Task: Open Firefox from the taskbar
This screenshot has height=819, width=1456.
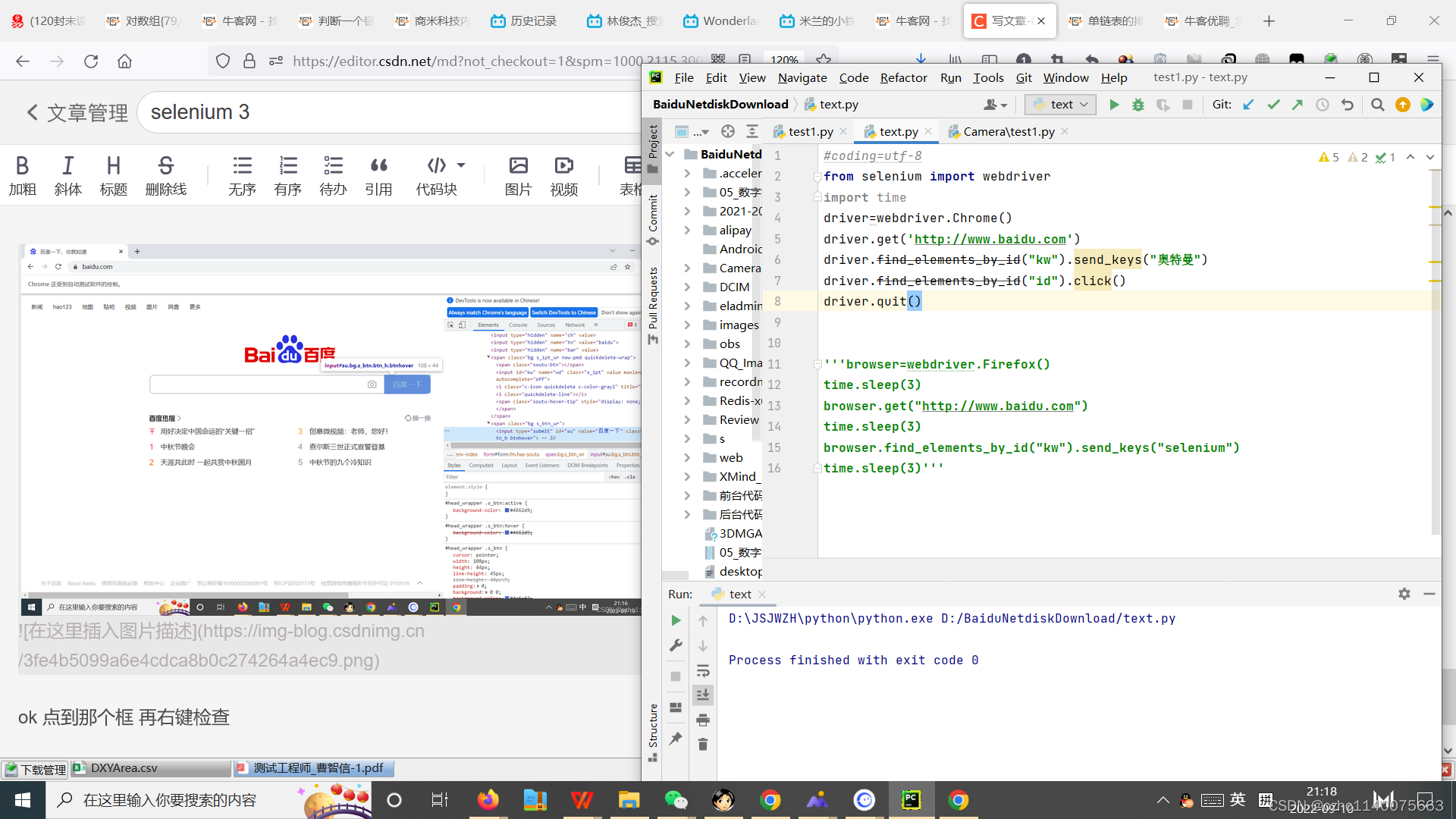Action: pyautogui.click(x=488, y=800)
